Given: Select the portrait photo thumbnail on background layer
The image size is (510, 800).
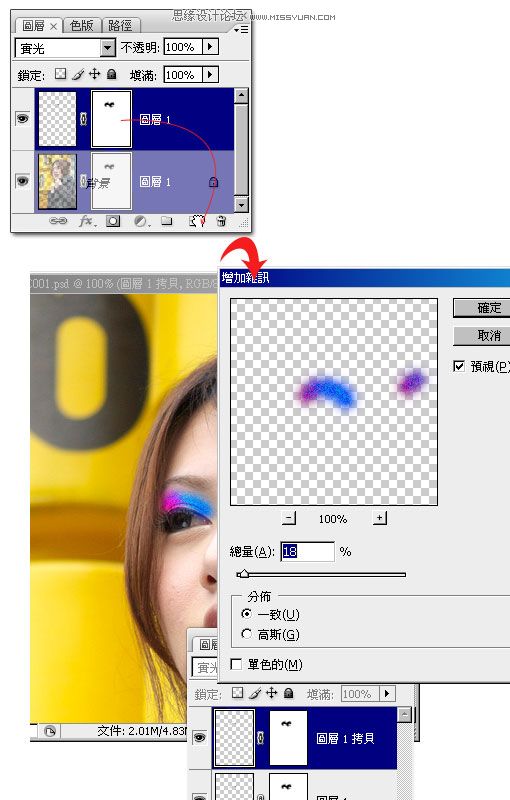Looking at the screenshot, I should coord(57,182).
